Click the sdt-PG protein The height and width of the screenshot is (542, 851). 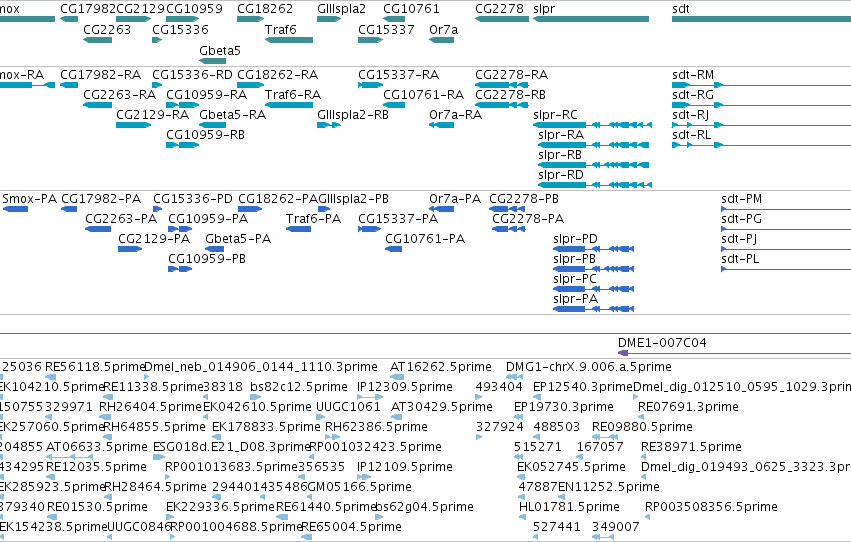pyautogui.click(x=786, y=229)
